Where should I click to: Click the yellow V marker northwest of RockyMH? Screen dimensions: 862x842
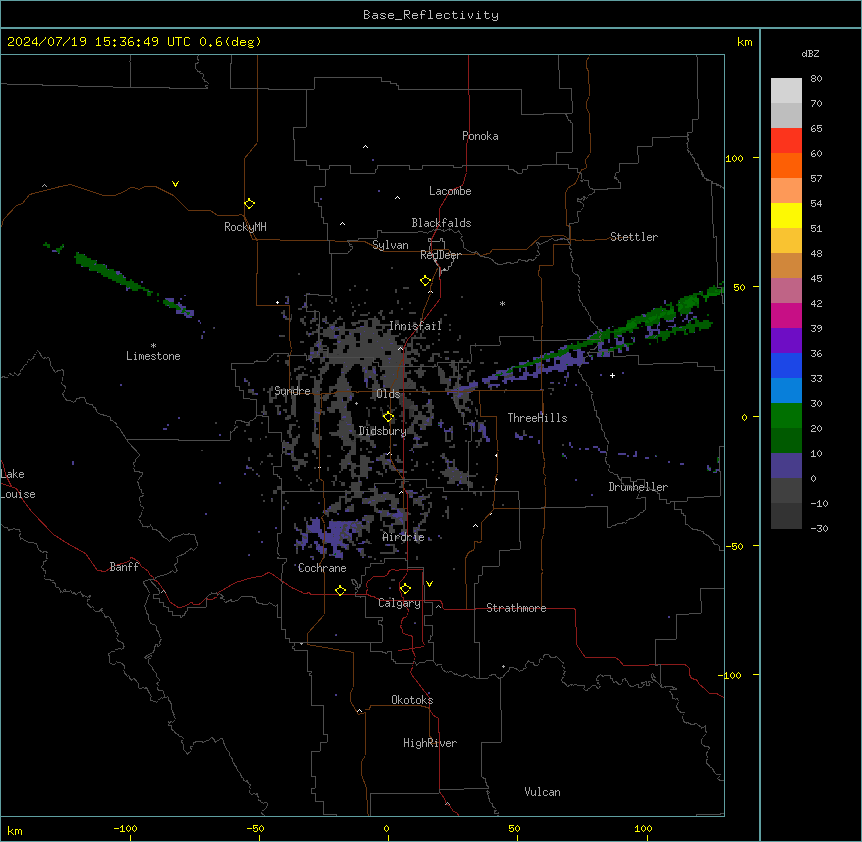click(175, 184)
